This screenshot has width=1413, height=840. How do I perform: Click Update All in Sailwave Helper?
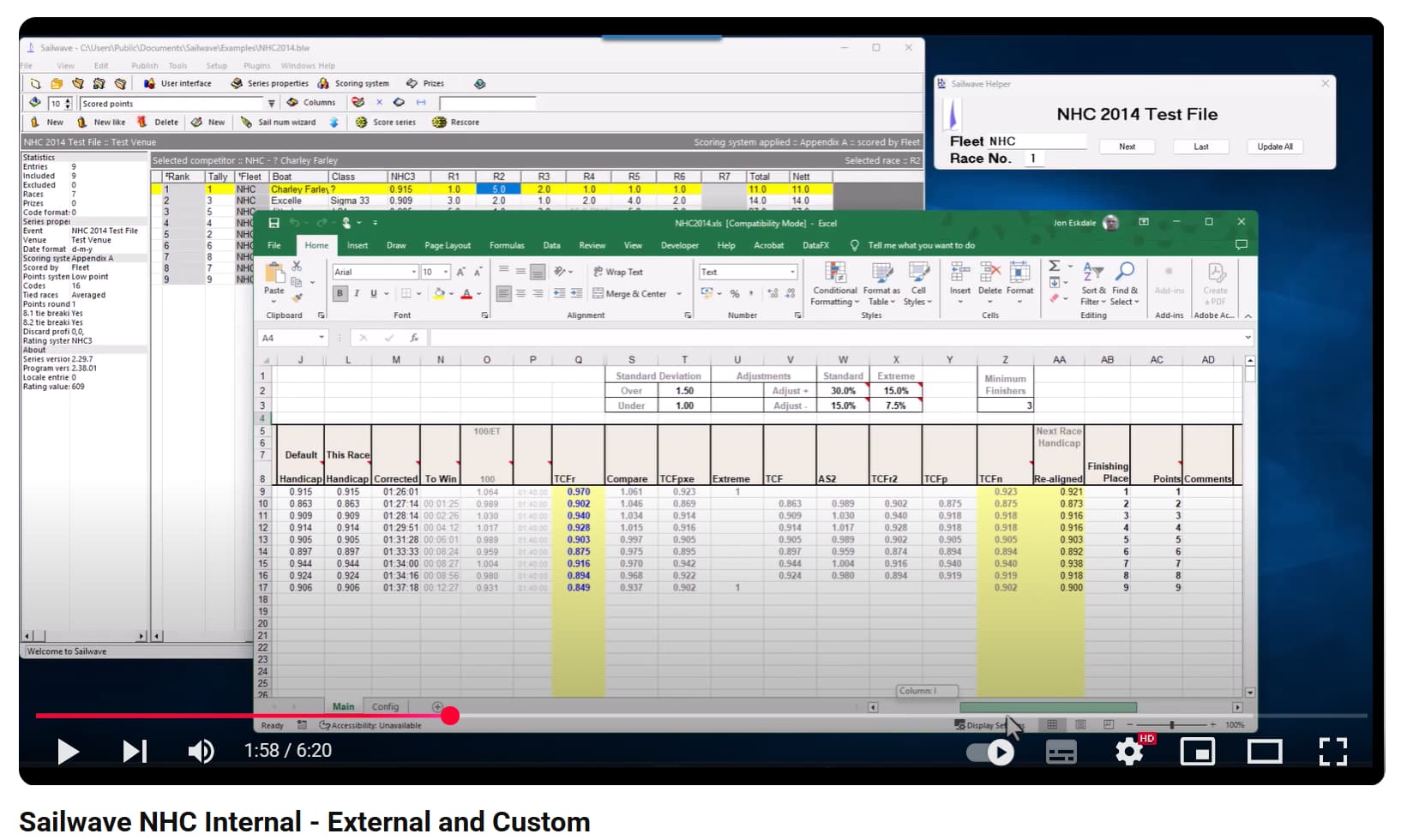1274,147
